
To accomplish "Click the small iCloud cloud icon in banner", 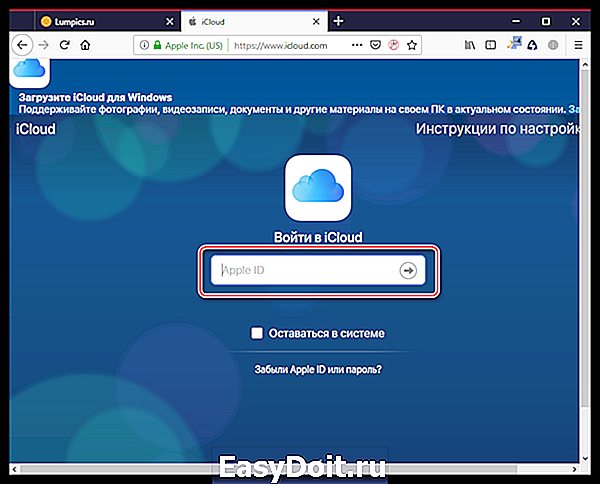I will (29, 71).
